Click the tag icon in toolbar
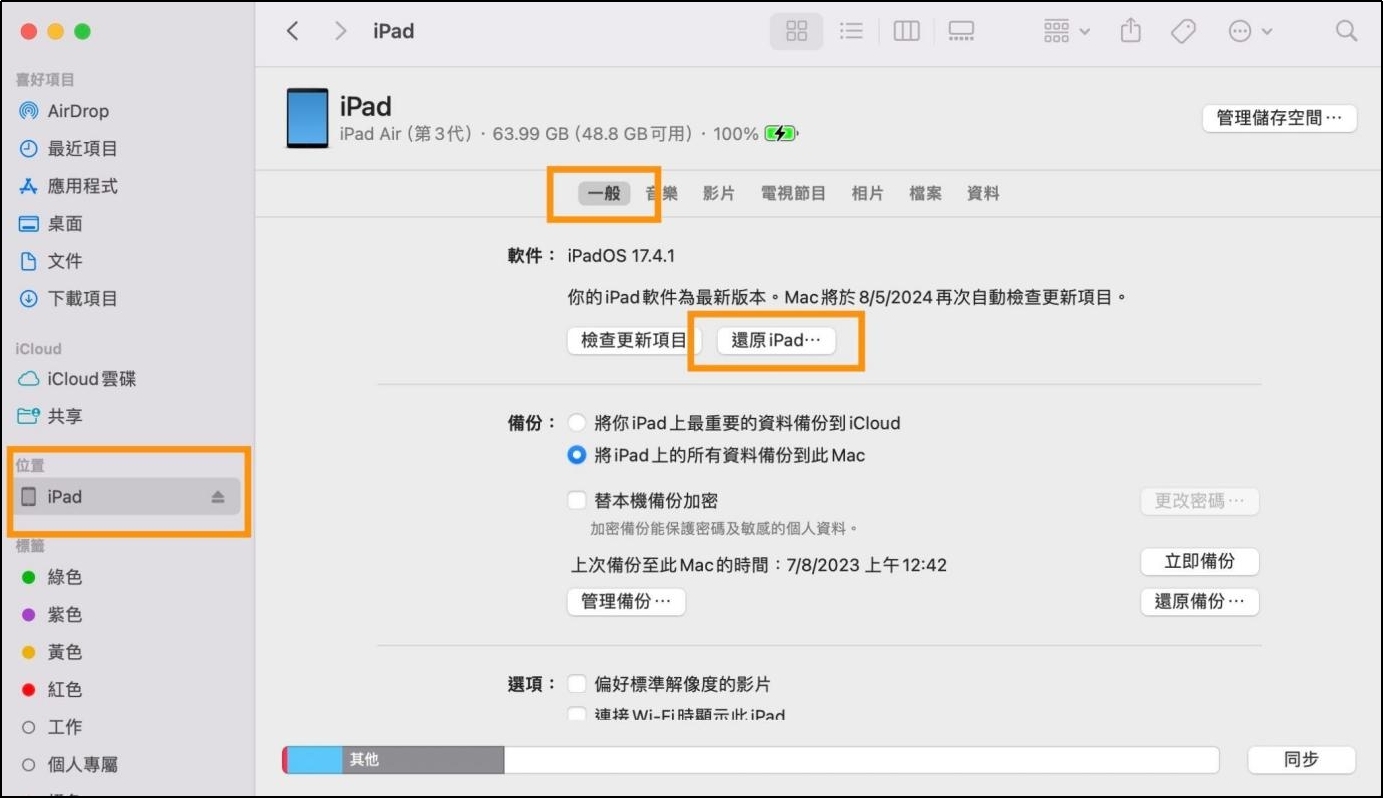The width and height of the screenshot is (1384, 799). [1184, 31]
